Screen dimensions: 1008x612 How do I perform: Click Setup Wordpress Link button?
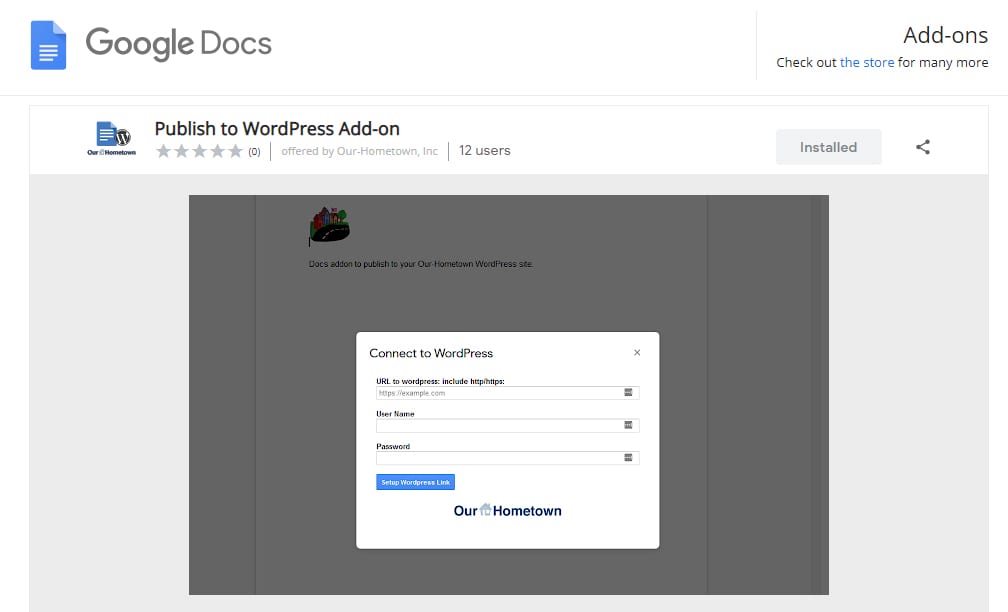415,482
